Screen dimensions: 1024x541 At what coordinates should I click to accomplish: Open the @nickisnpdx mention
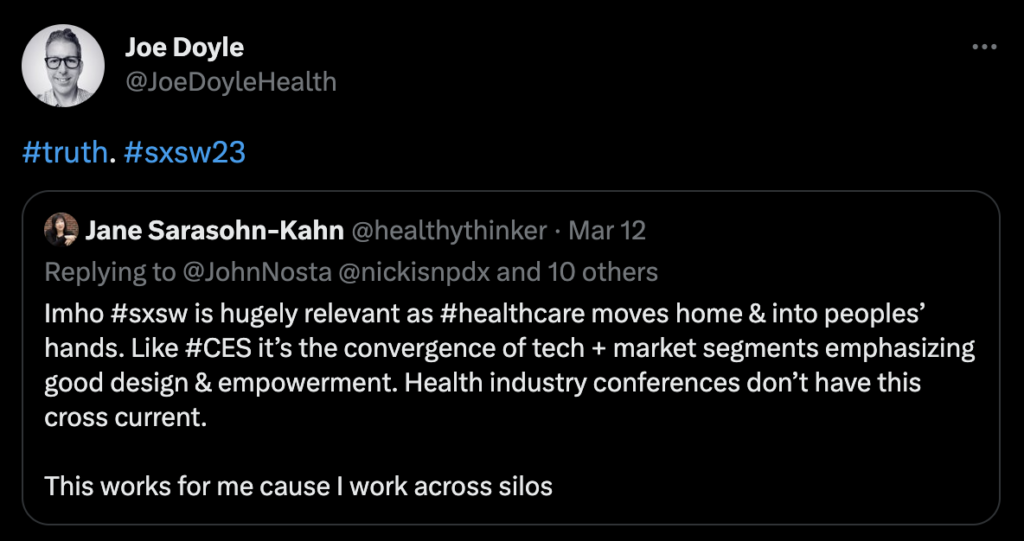(414, 272)
